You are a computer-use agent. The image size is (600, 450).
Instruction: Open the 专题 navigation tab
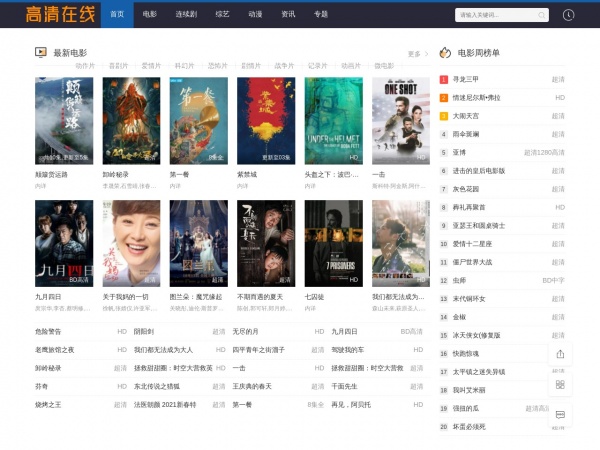(321, 15)
